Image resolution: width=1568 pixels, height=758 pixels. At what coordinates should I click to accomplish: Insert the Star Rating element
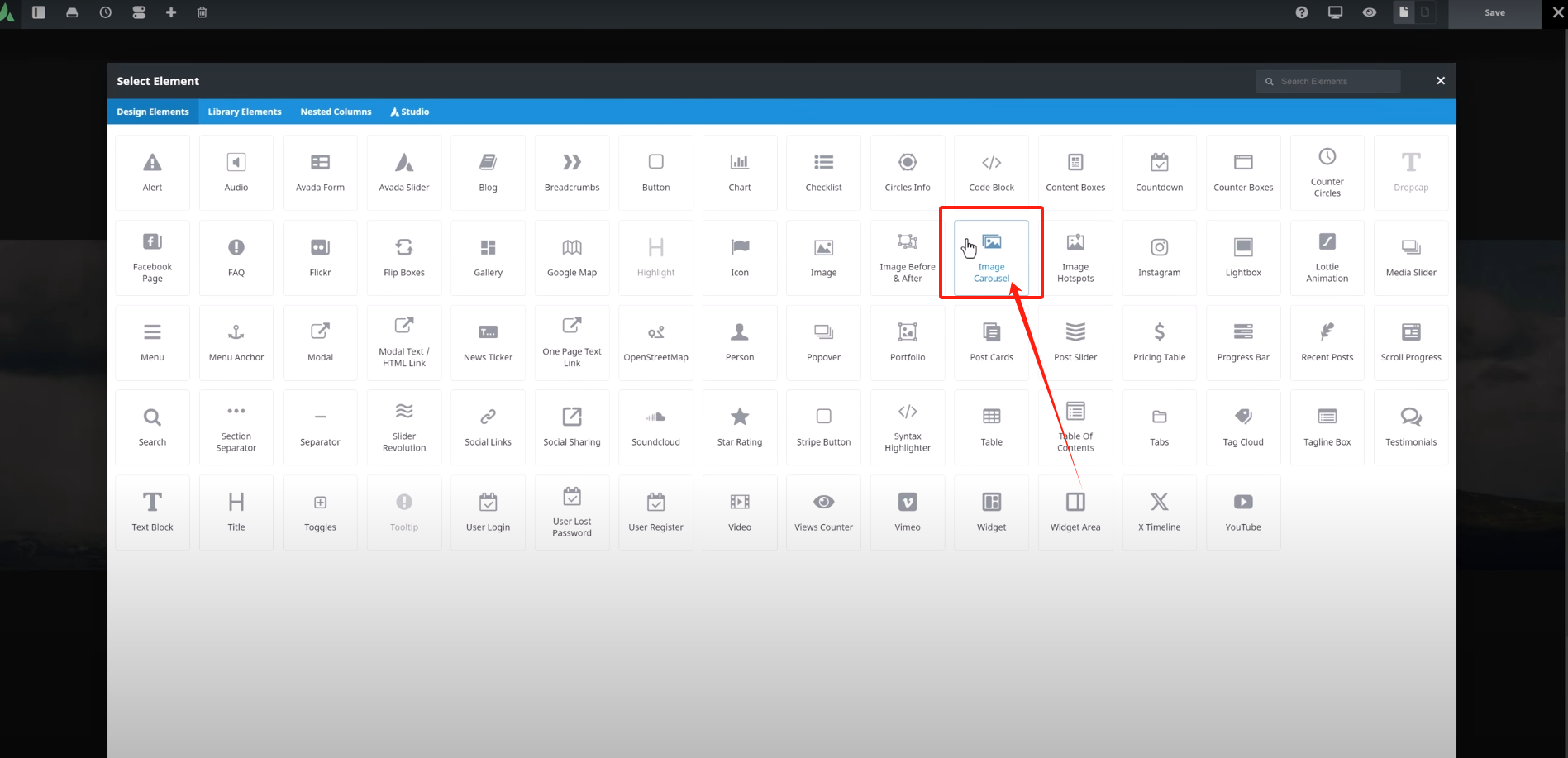point(740,427)
